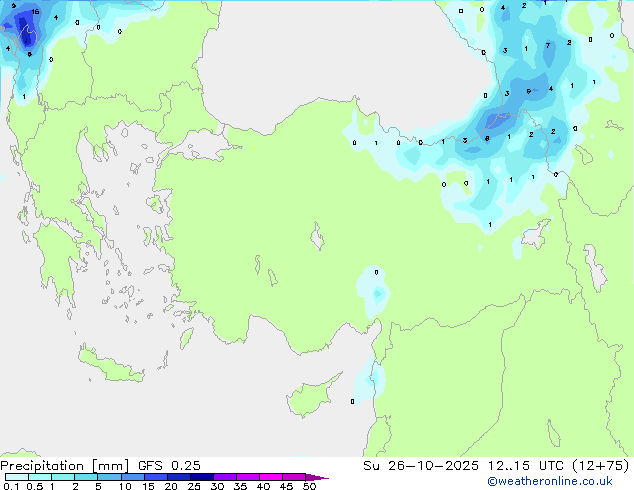Click the '7' precipitation value in the Caucasus

(548, 45)
